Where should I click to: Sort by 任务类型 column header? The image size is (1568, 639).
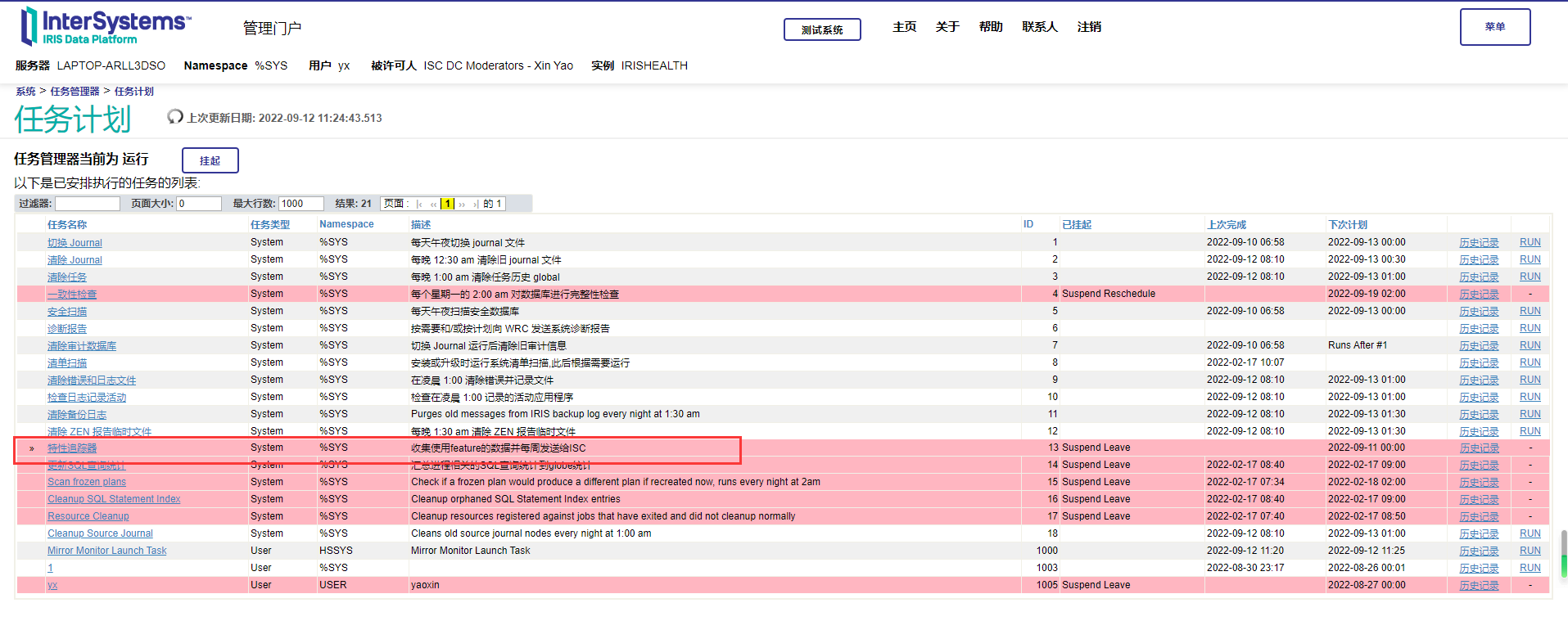tap(270, 224)
